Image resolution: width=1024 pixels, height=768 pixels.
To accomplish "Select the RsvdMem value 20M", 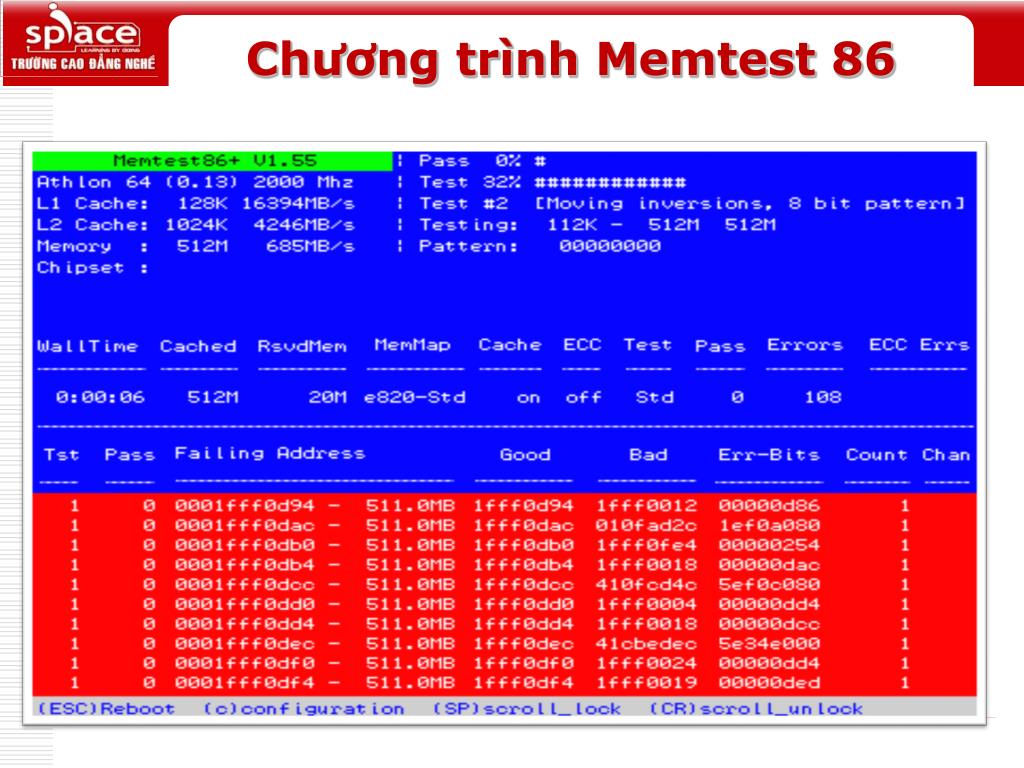I will pos(327,397).
